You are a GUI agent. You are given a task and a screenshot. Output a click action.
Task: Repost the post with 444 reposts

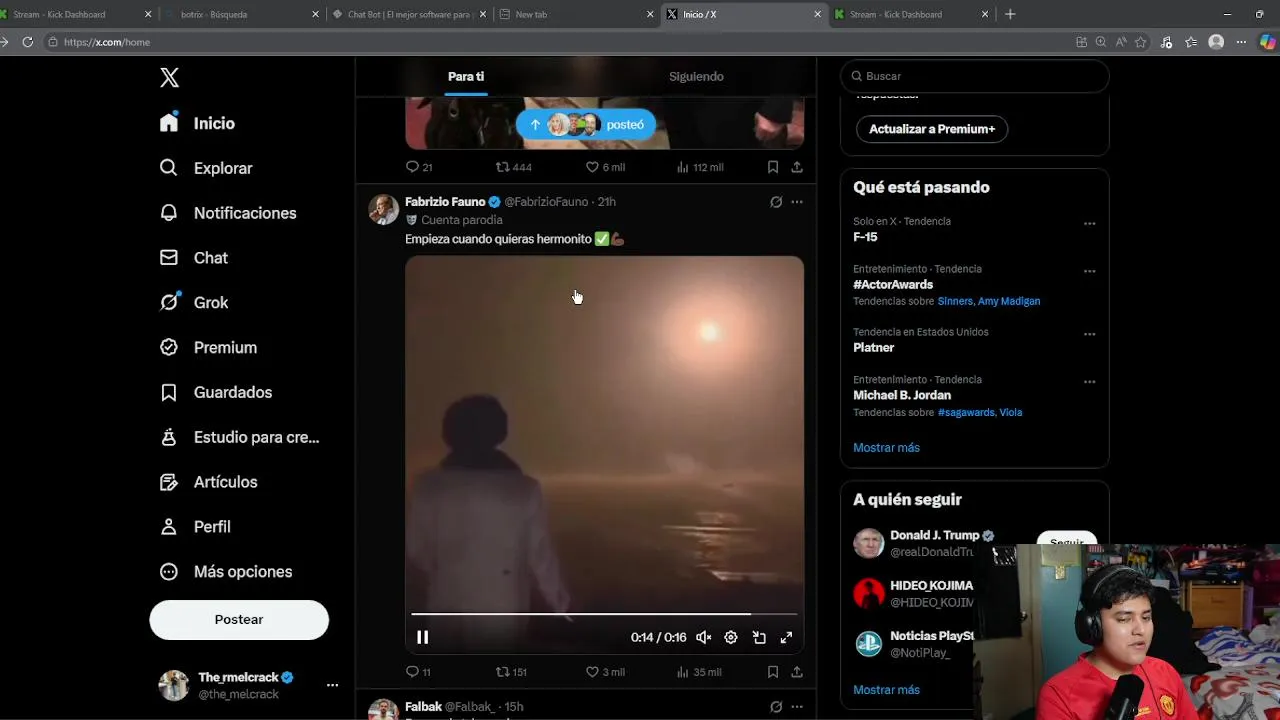514,167
